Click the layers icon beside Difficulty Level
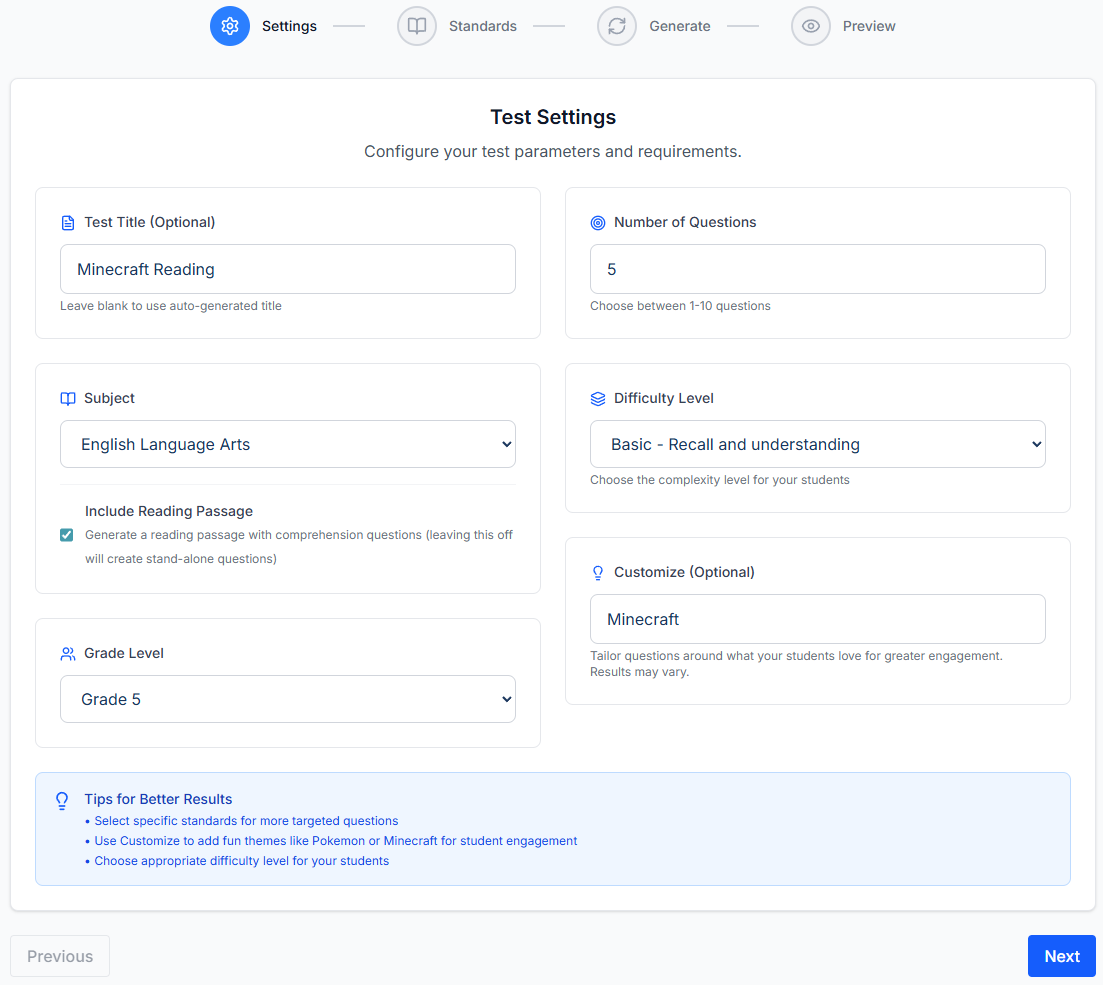The height and width of the screenshot is (985, 1103). click(598, 398)
